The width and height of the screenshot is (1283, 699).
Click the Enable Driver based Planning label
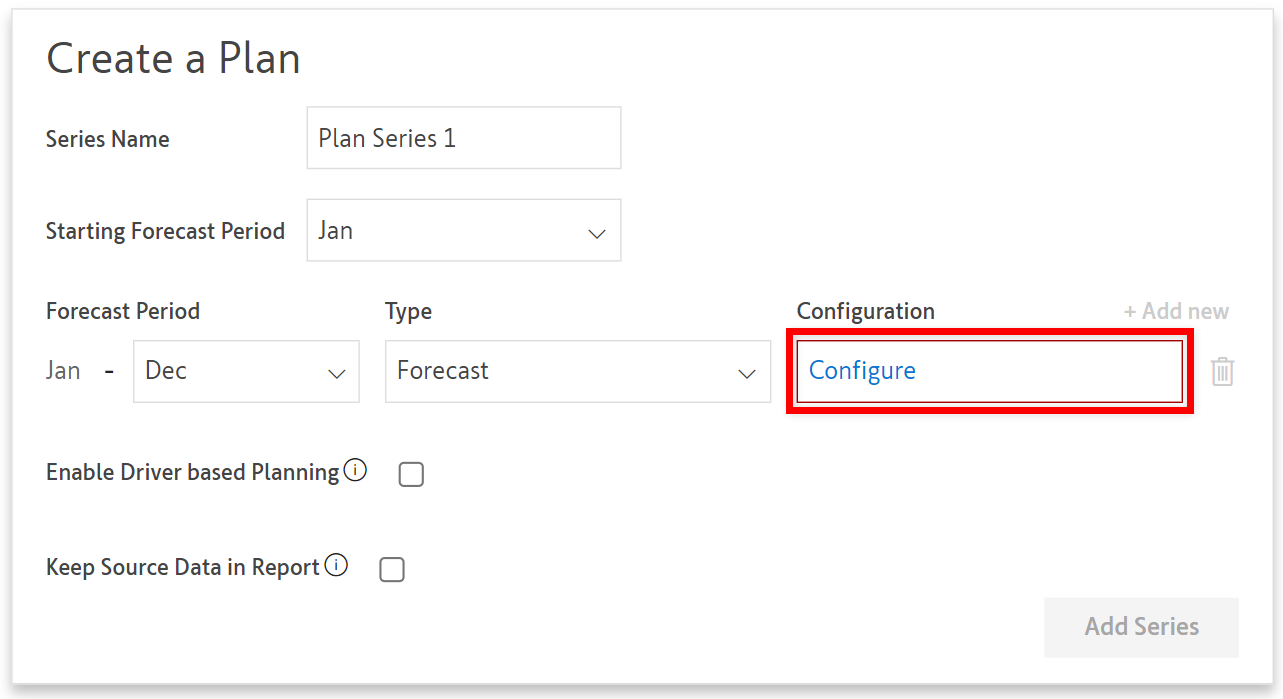tap(192, 472)
